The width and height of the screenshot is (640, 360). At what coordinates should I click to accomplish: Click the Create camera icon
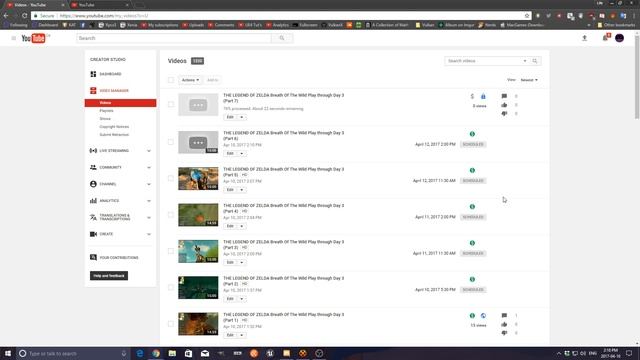[93, 234]
